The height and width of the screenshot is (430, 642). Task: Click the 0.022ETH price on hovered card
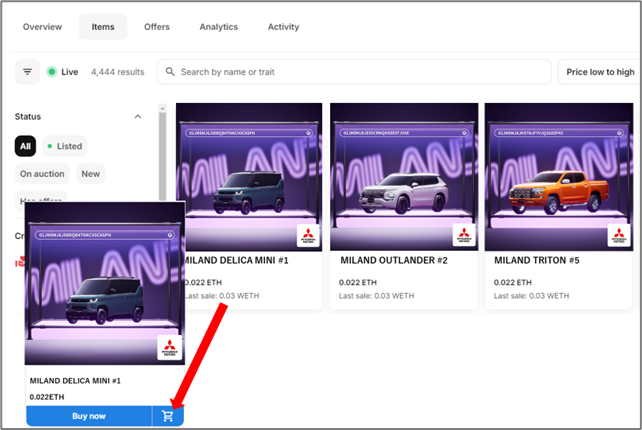pos(47,397)
